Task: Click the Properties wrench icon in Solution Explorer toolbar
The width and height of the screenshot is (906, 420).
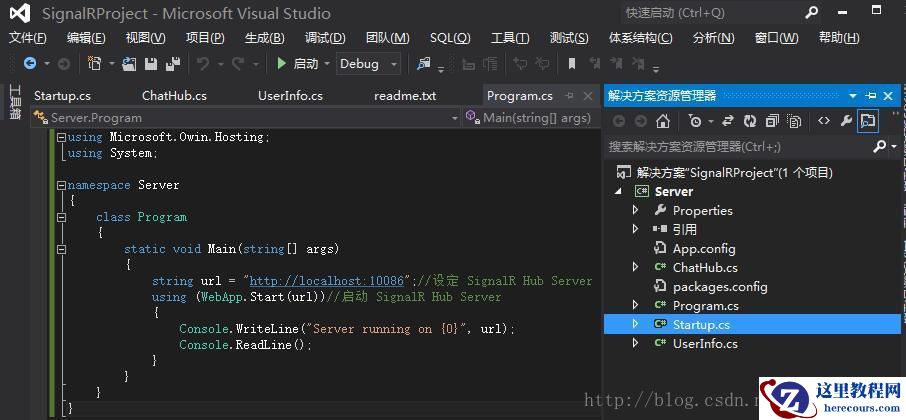Action: coord(846,121)
